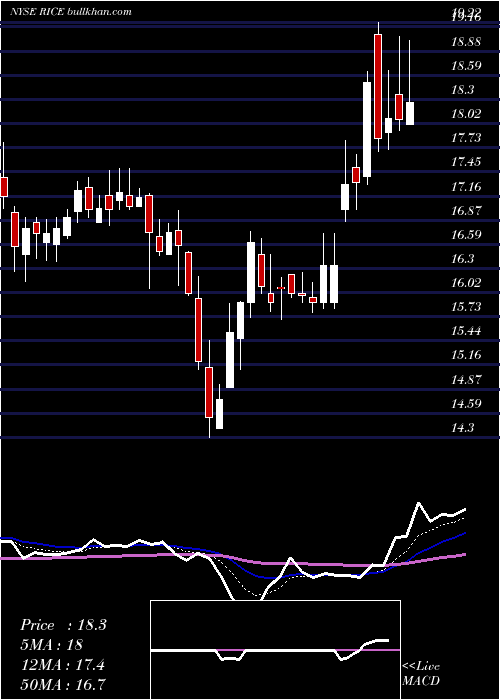
Task: Select the 17.45 price axis label
Action: (x=466, y=162)
